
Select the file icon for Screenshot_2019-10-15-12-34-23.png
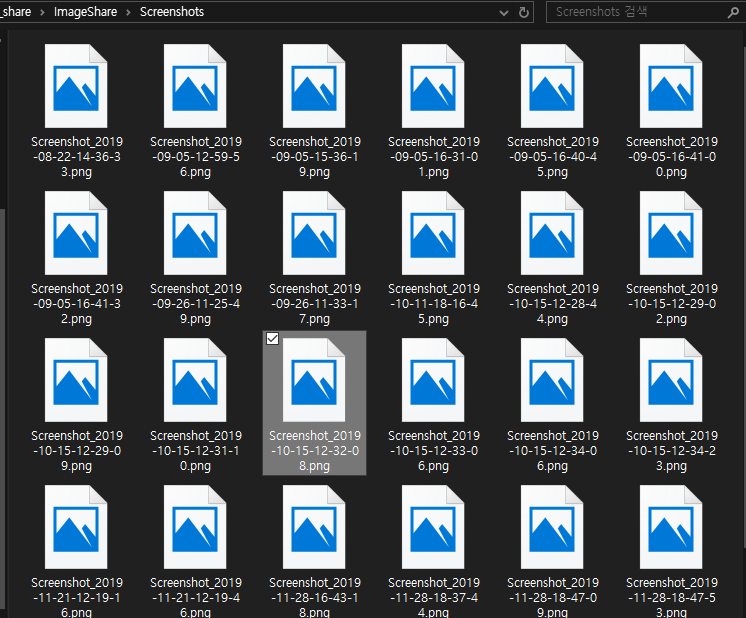click(x=671, y=380)
